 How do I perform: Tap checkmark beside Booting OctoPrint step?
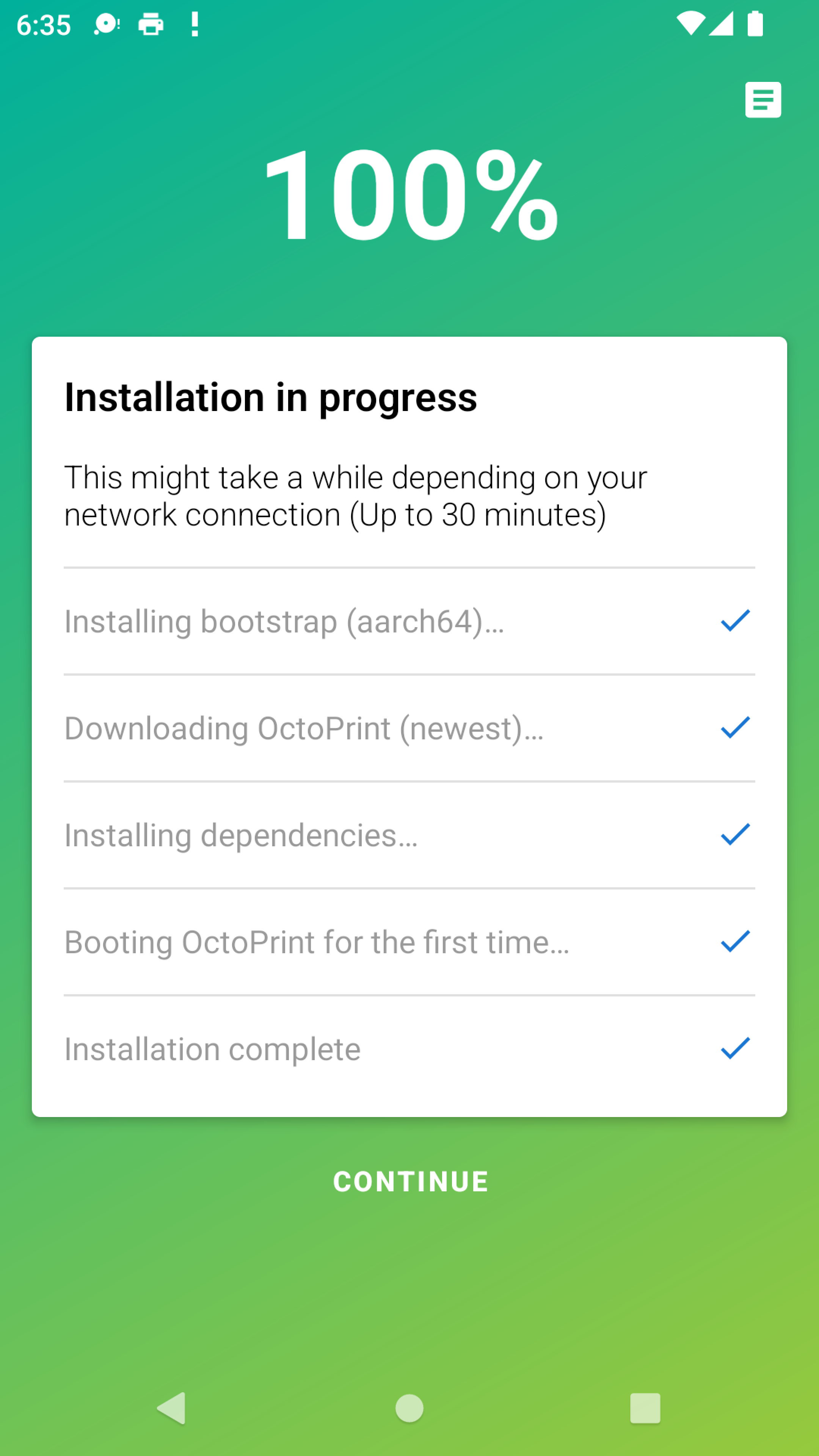[x=735, y=941]
